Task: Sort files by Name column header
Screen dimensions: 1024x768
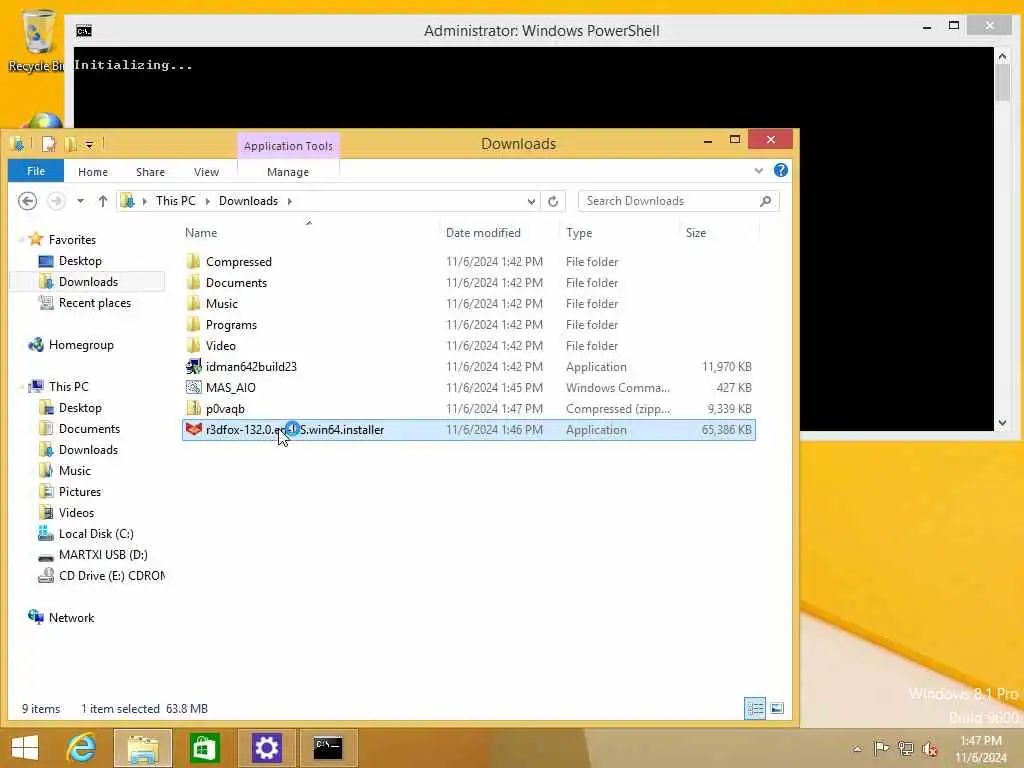Action: tap(310, 232)
